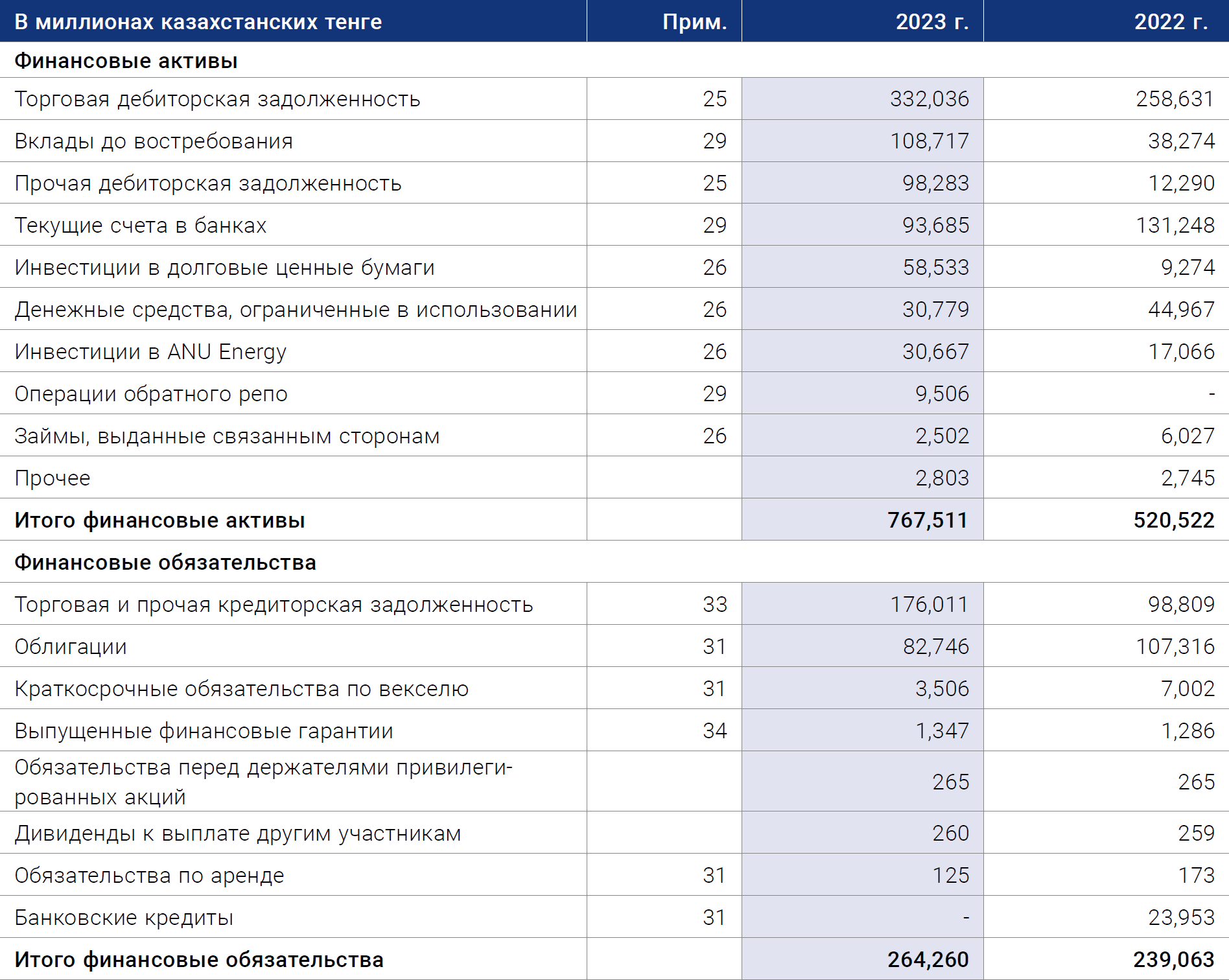Click the value 44,967
Screen dimensions: 1229x980
click(1181, 310)
